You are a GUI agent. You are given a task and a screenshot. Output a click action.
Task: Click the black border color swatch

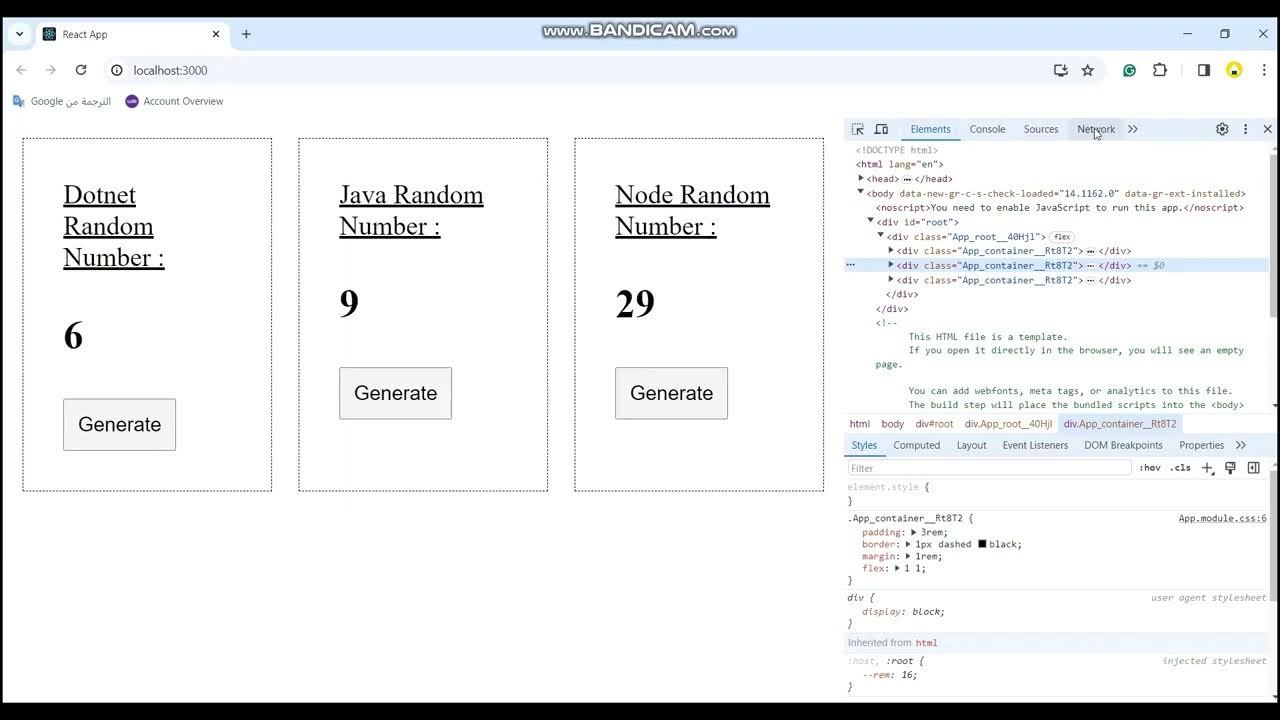(982, 544)
